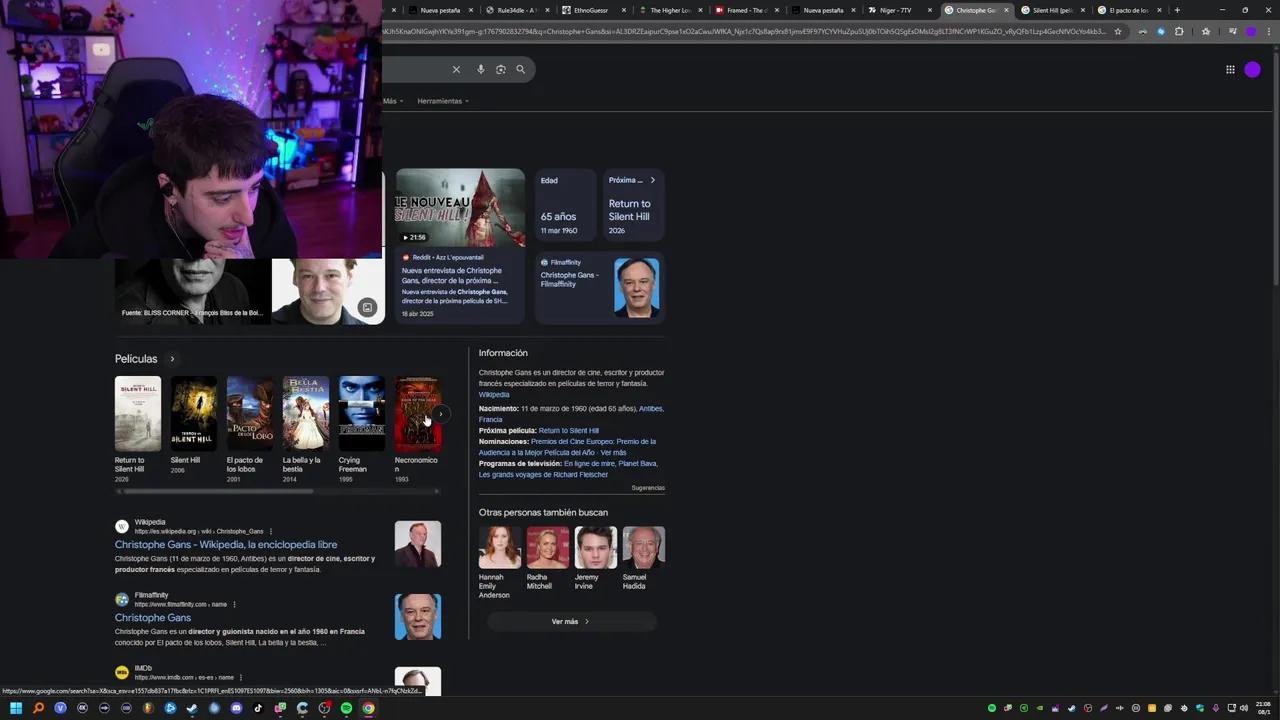Open the Chrome profile avatar in toolbar
The height and width of the screenshot is (720, 1280).
pyautogui.click(x=1251, y=31)
